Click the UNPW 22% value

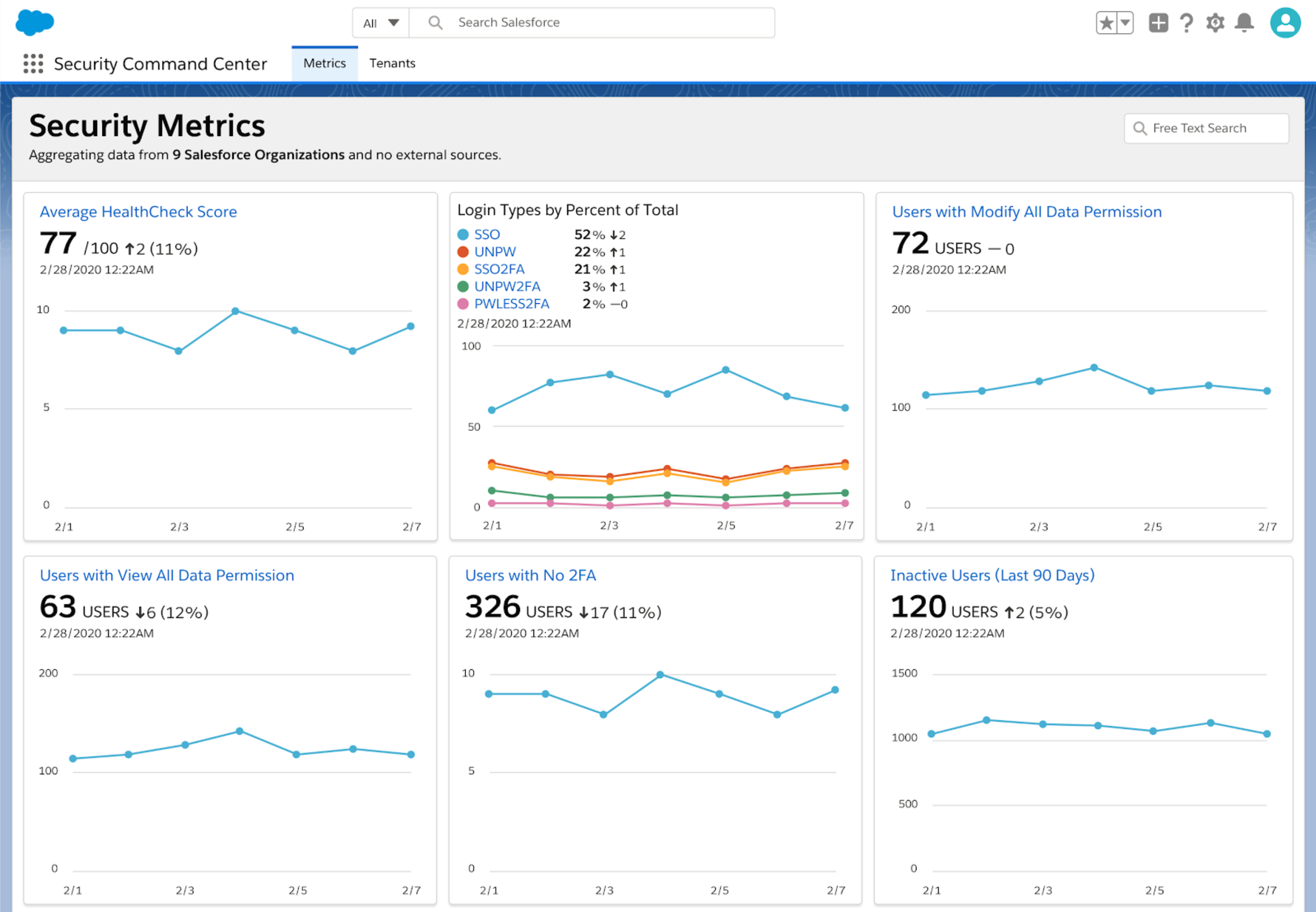point(589,251)
